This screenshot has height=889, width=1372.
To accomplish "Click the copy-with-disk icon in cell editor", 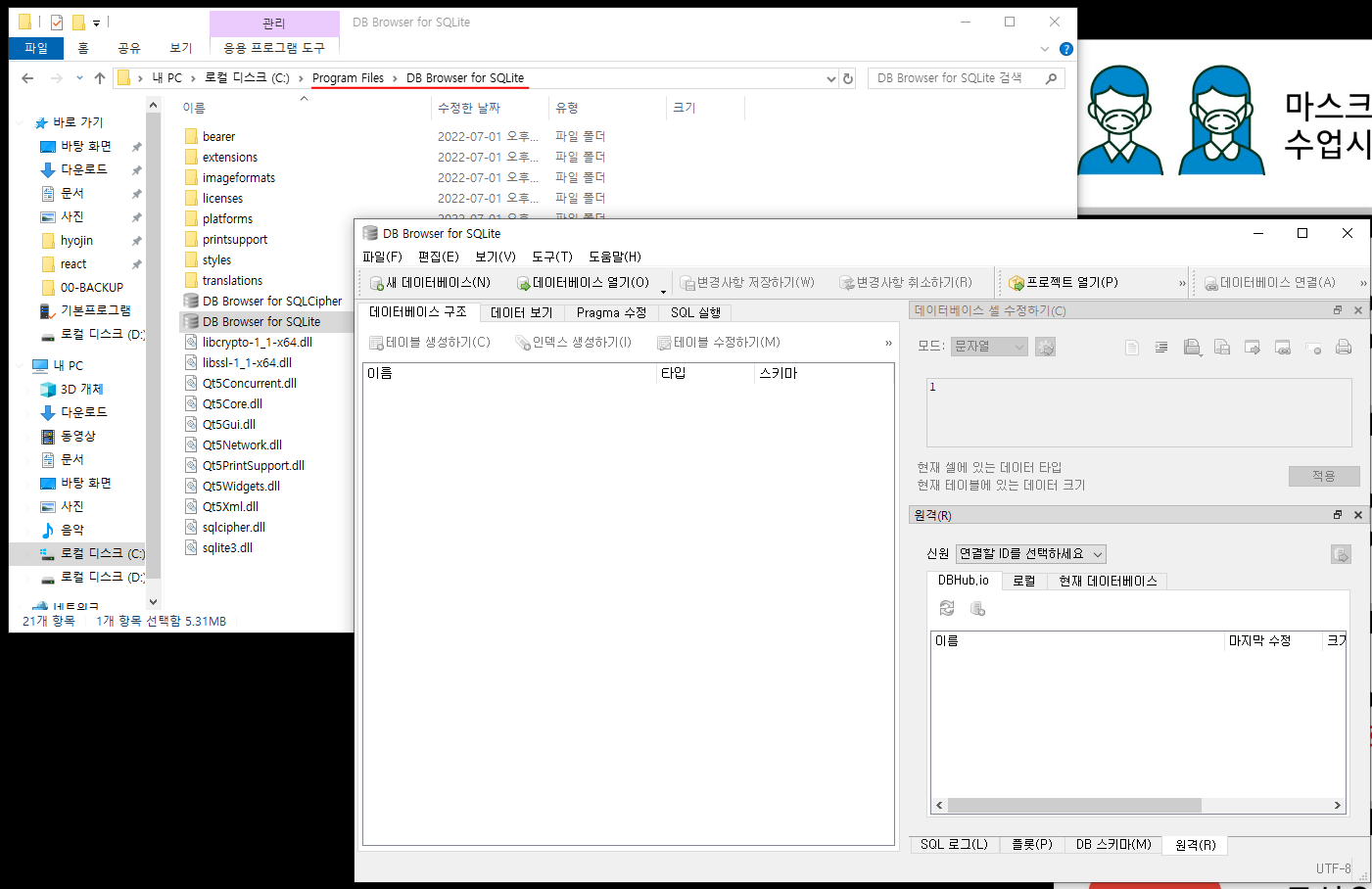I will pyautogui.click(x=1222, y=347).
